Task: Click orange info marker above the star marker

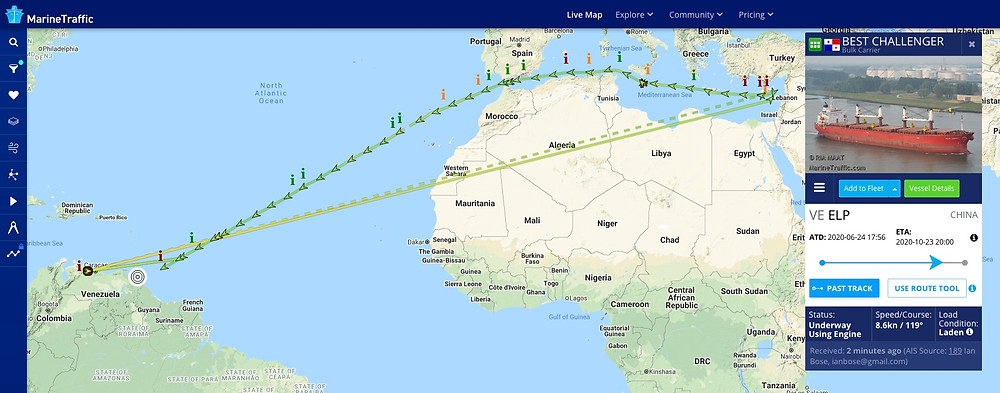Action: pyautogui.click(x=647, y=70)
